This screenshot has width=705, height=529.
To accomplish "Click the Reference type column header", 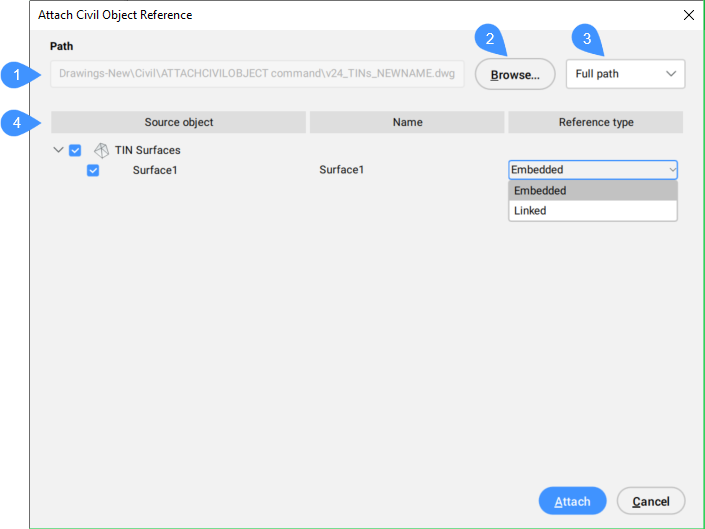I will (595, 122).
